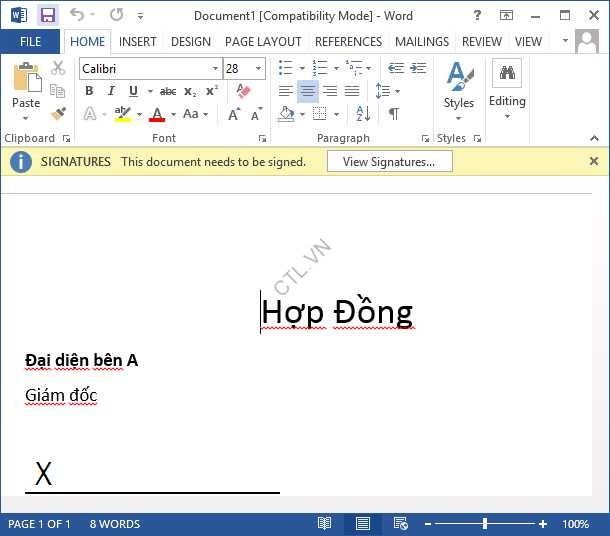Collapse the ribbon with the chevron
This screenshot has height=536, width=610.
click(x=594, y=138)
